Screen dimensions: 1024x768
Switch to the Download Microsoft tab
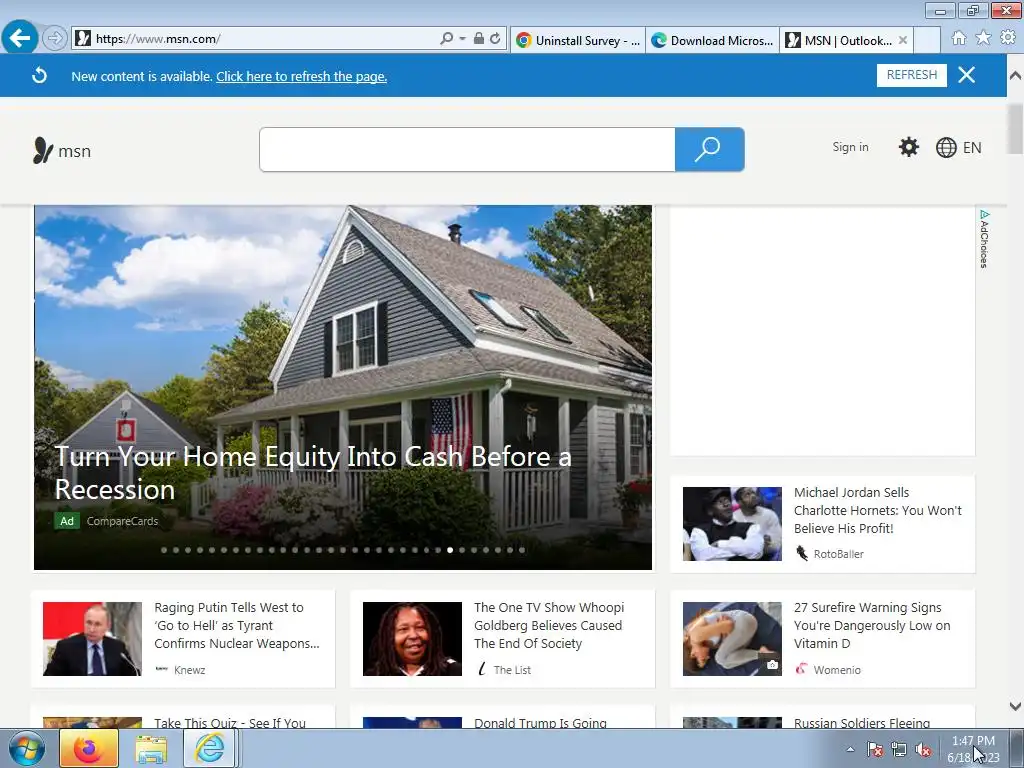click(x=712, y=40)
